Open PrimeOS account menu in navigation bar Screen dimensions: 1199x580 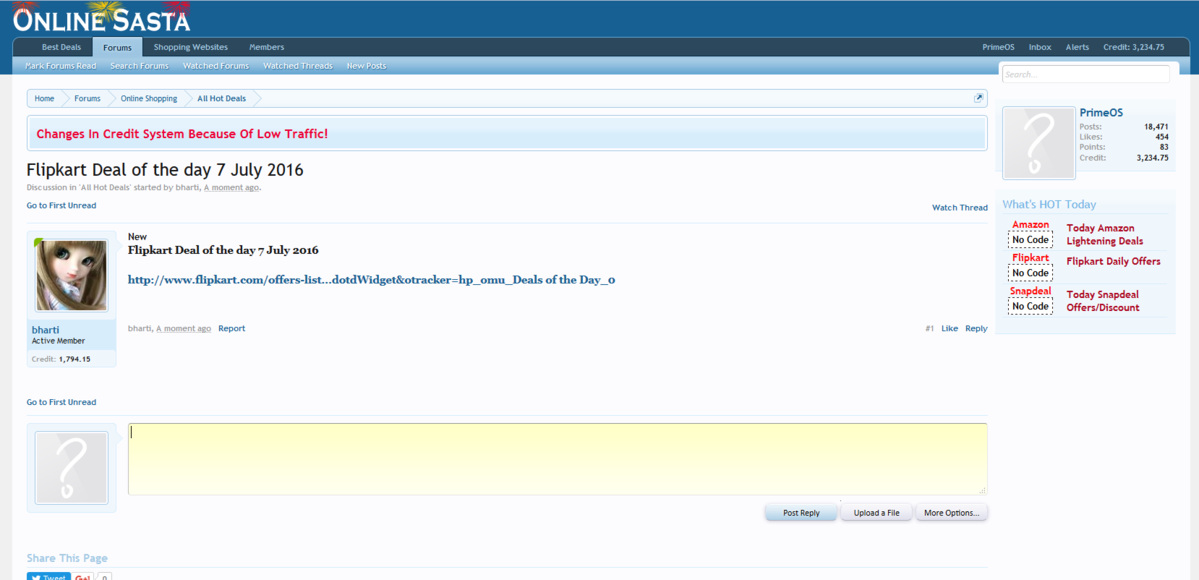(x=998, y=47)
